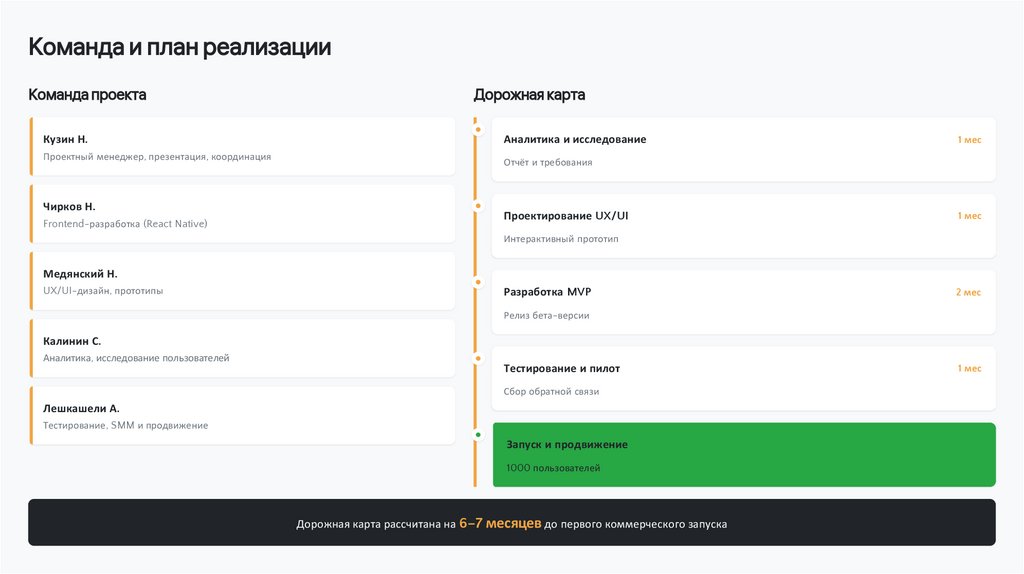Select "Отчёт и требования" deliverable text

(x=548, y=163)
